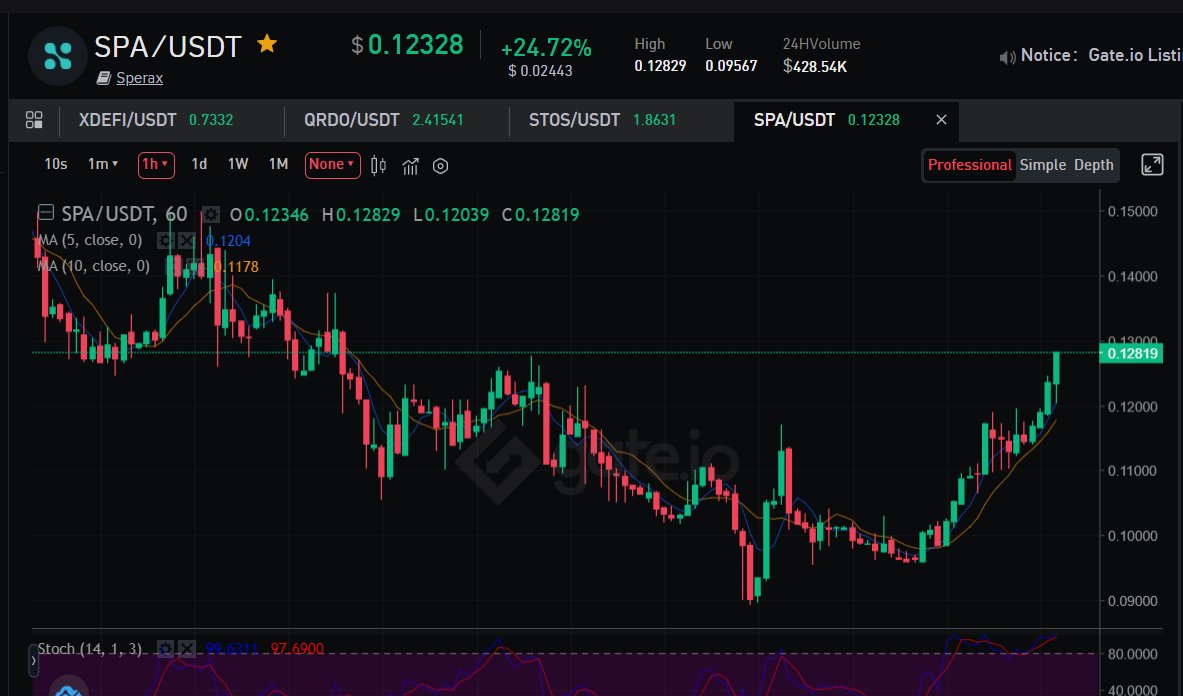This screenshot has height=696, width=1183.
Task: Click the MA (5, close, 0) label
Action: tap(89, 241)
